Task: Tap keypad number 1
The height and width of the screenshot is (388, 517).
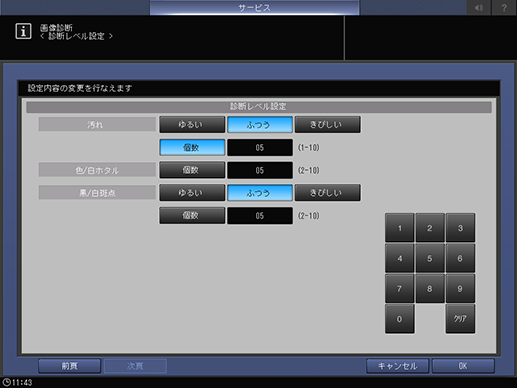Action: pos(399,228)
